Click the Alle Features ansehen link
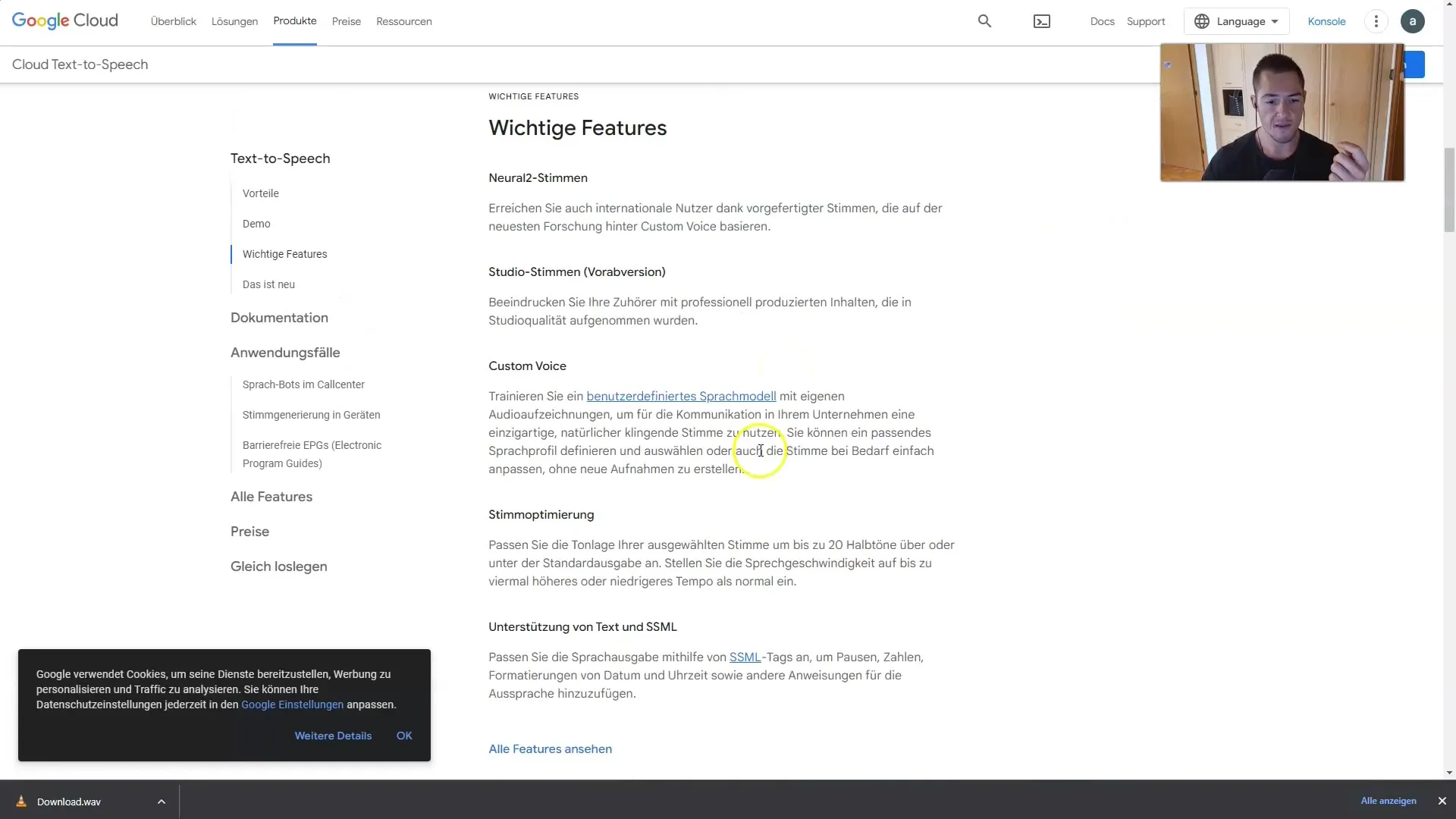The height and width of the screenshot is (819, 1456). (x=550, y=748)
